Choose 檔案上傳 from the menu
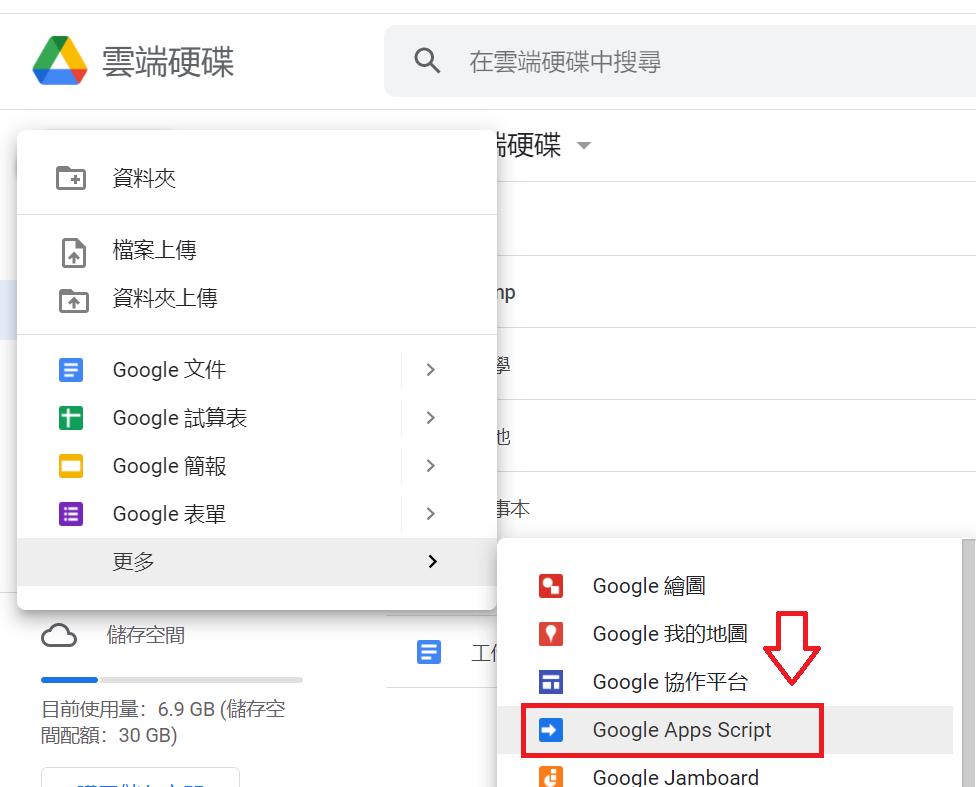Viewport: 976px width, 787px height. click(x=256, y=250)
